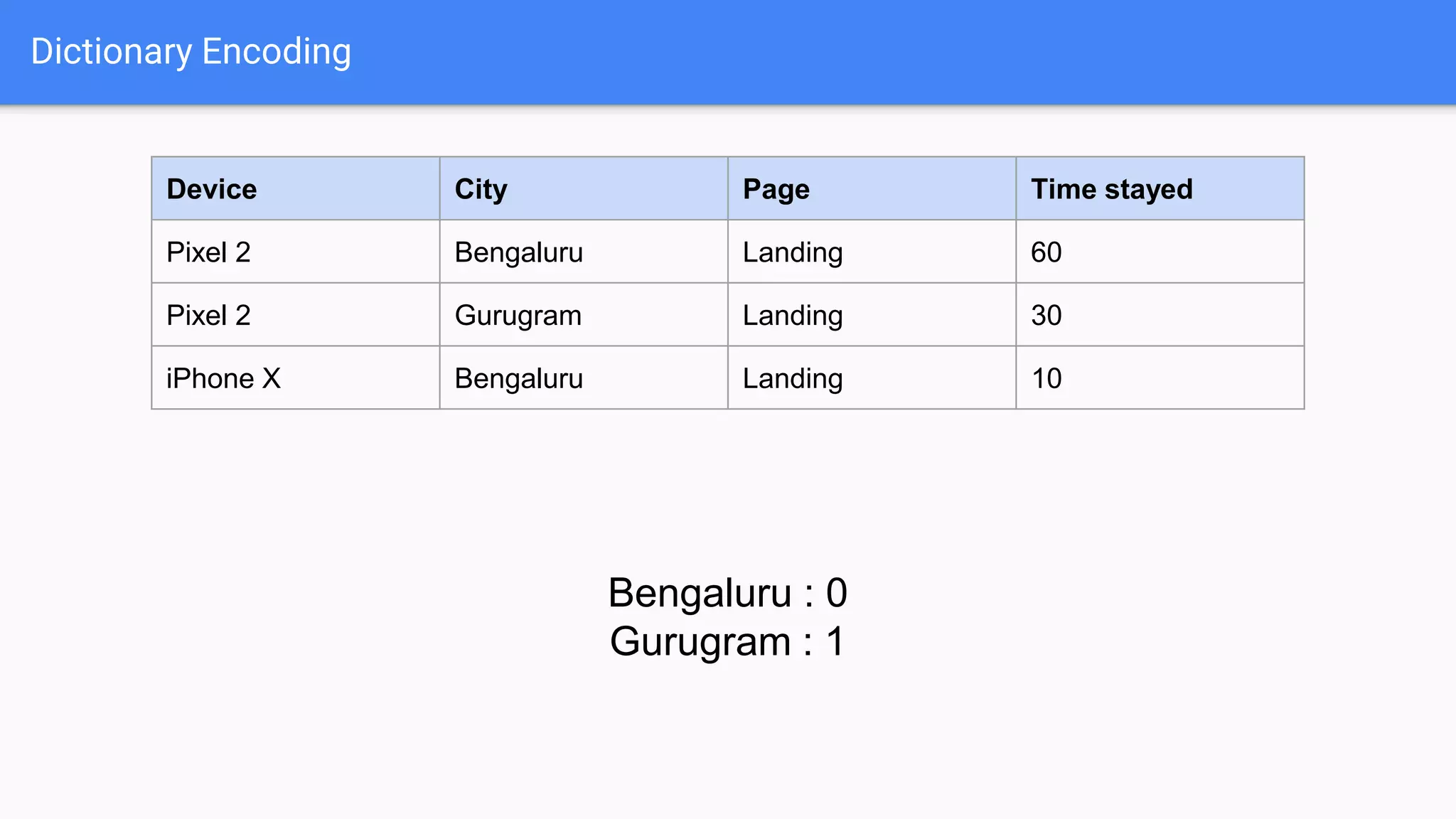
Task: Click the time stayed value 10
Action: pyautogui.click(x=1046, y=378)
